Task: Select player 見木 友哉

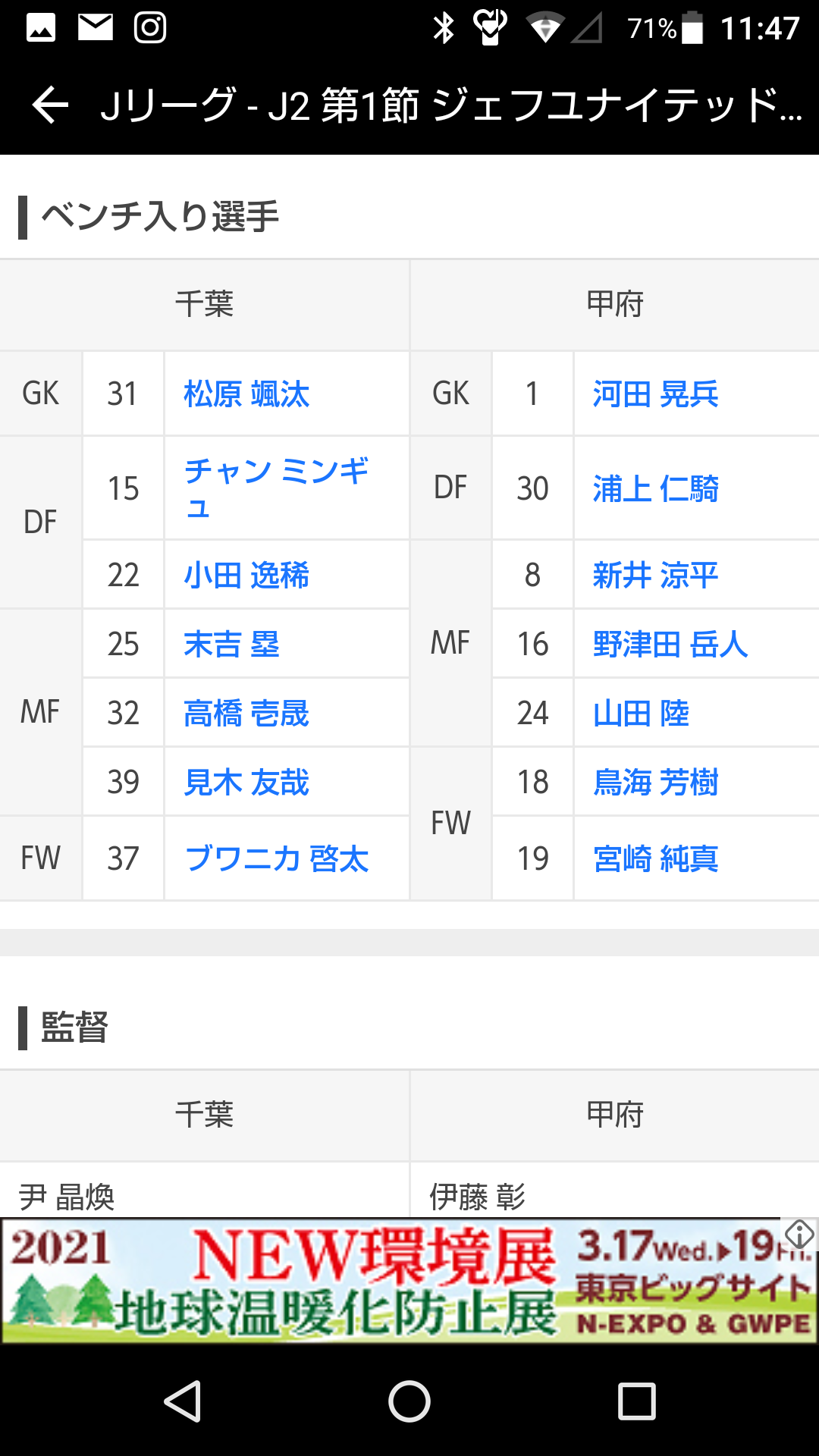Action: point(246,783)
